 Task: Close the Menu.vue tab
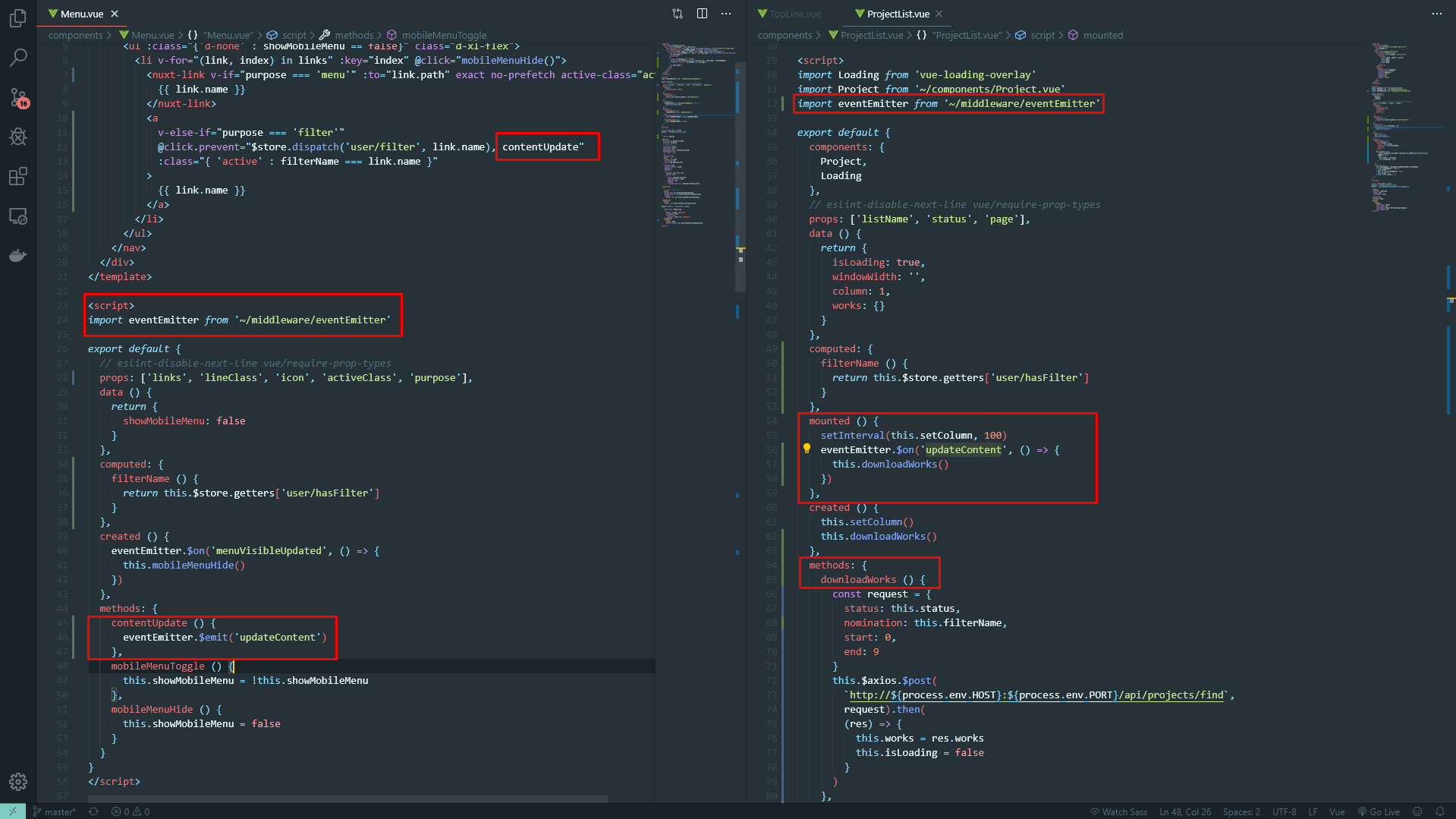[115, 14]
